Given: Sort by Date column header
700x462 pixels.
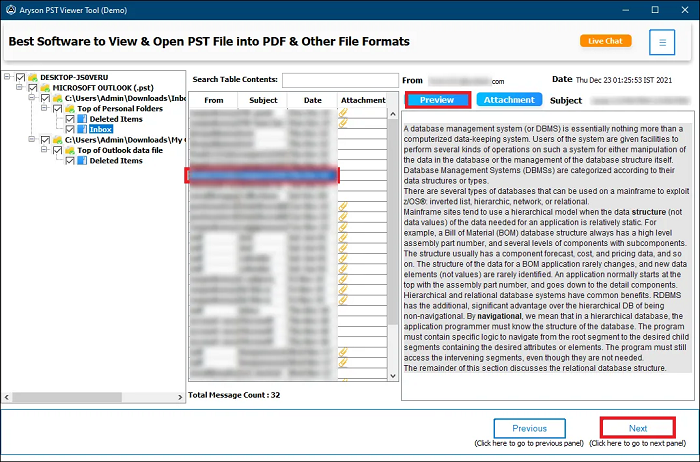Looking at the screenshot, I should 312,100.
